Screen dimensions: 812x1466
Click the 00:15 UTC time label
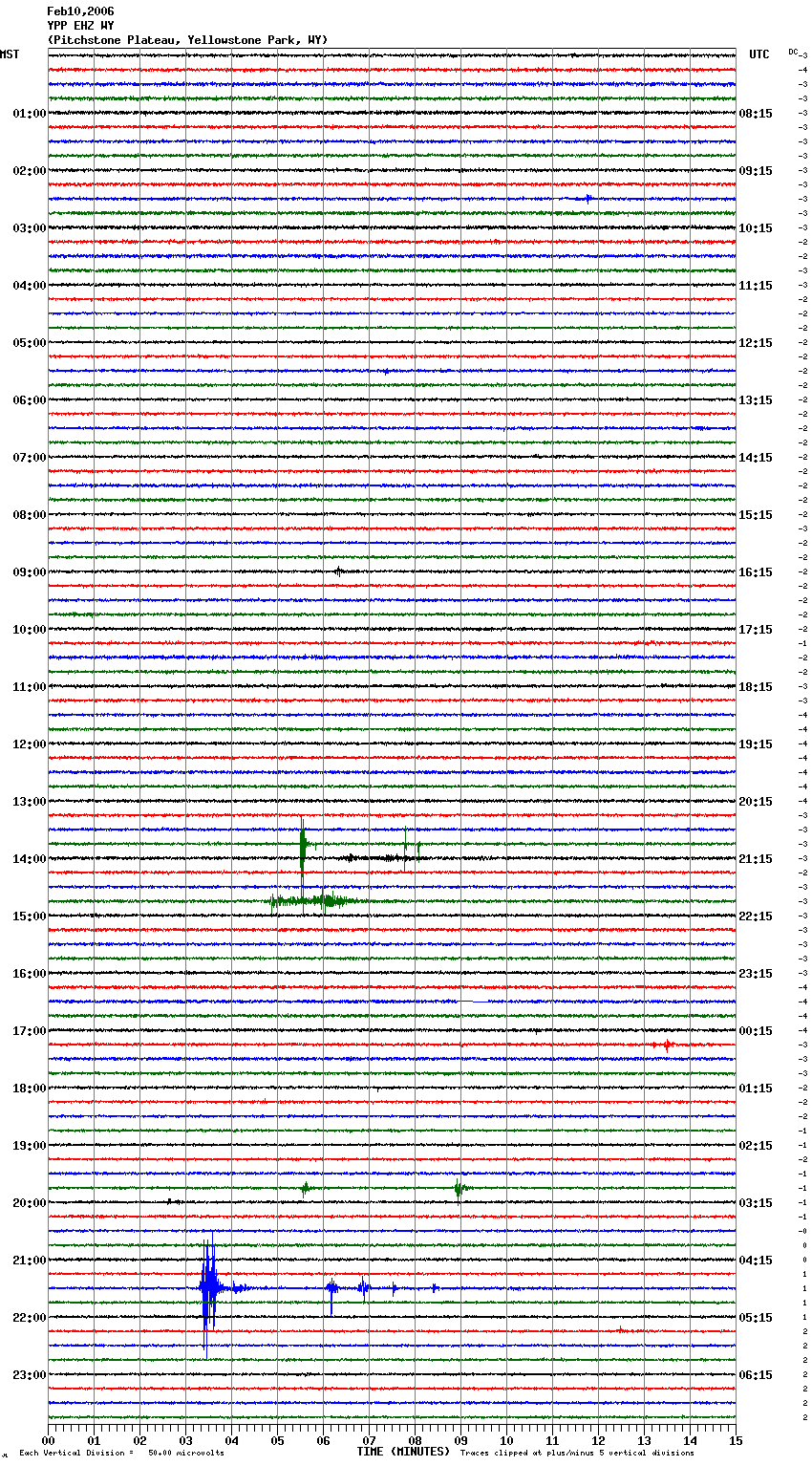[756, 1031]
